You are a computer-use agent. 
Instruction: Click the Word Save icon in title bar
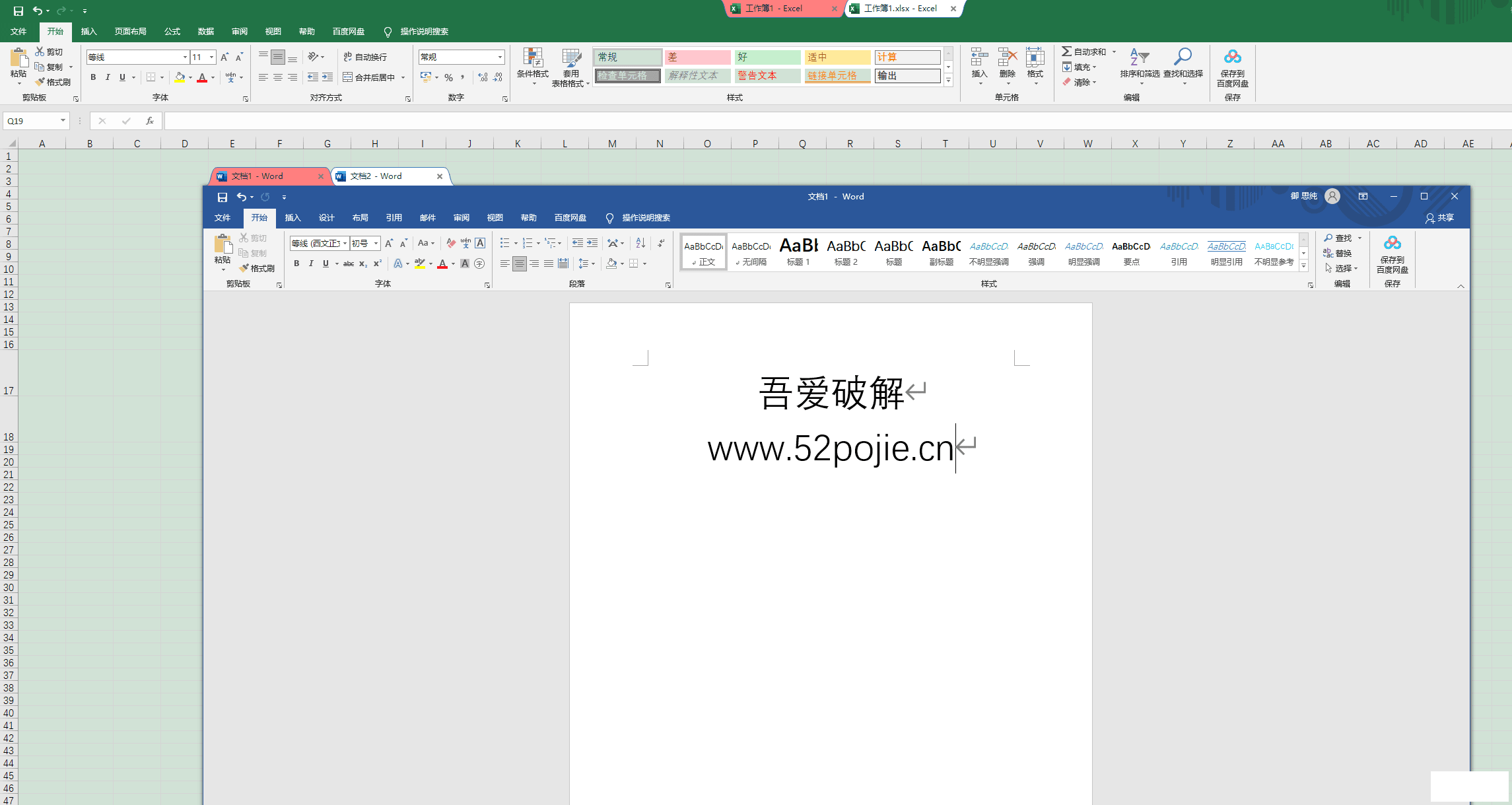point(222,197)
